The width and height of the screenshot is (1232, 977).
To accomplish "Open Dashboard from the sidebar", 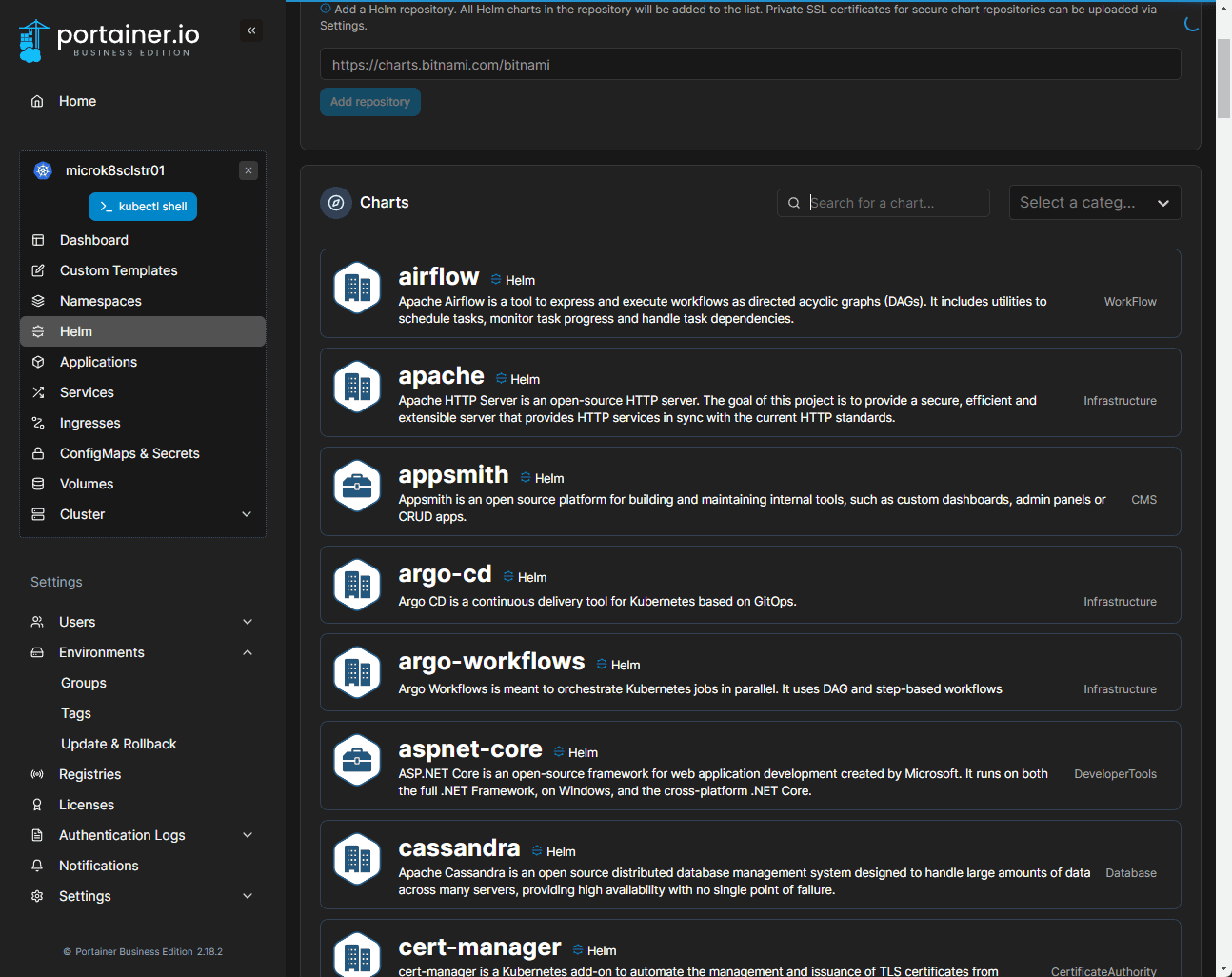I will click(93, 240).
